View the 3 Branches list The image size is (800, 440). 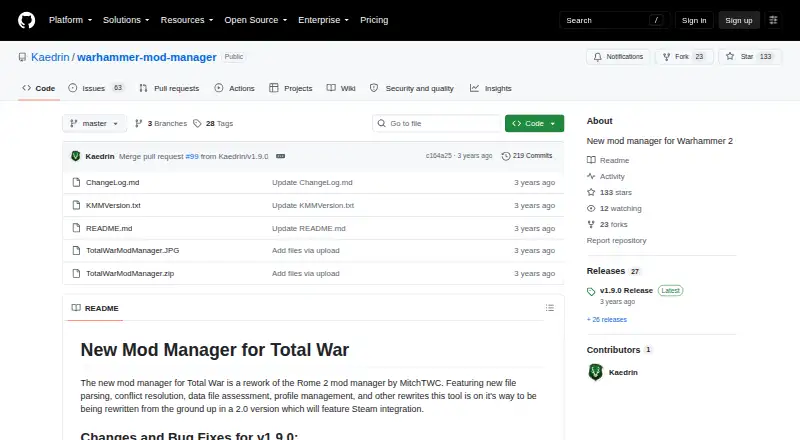click(161, 124)
